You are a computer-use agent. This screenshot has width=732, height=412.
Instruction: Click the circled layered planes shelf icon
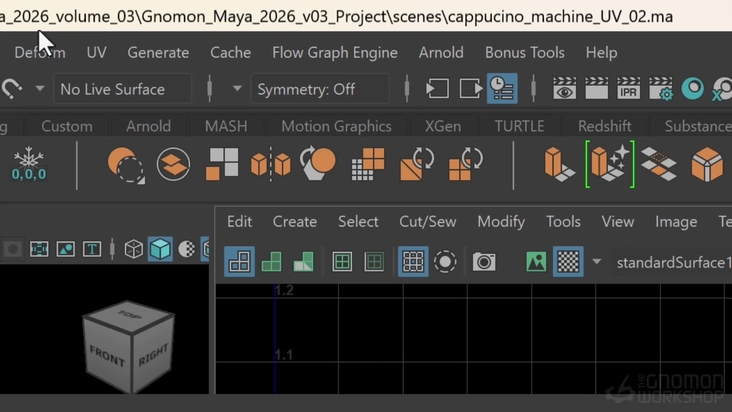pos(173,164)
